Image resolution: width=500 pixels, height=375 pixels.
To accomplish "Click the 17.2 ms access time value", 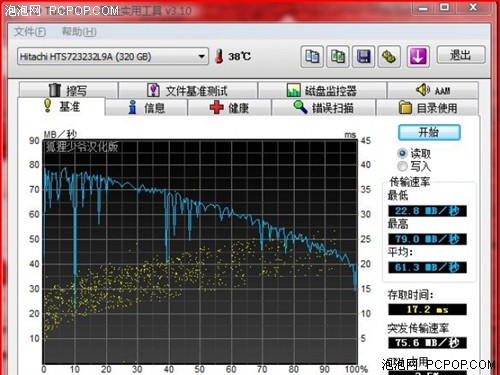I will 427,309.
